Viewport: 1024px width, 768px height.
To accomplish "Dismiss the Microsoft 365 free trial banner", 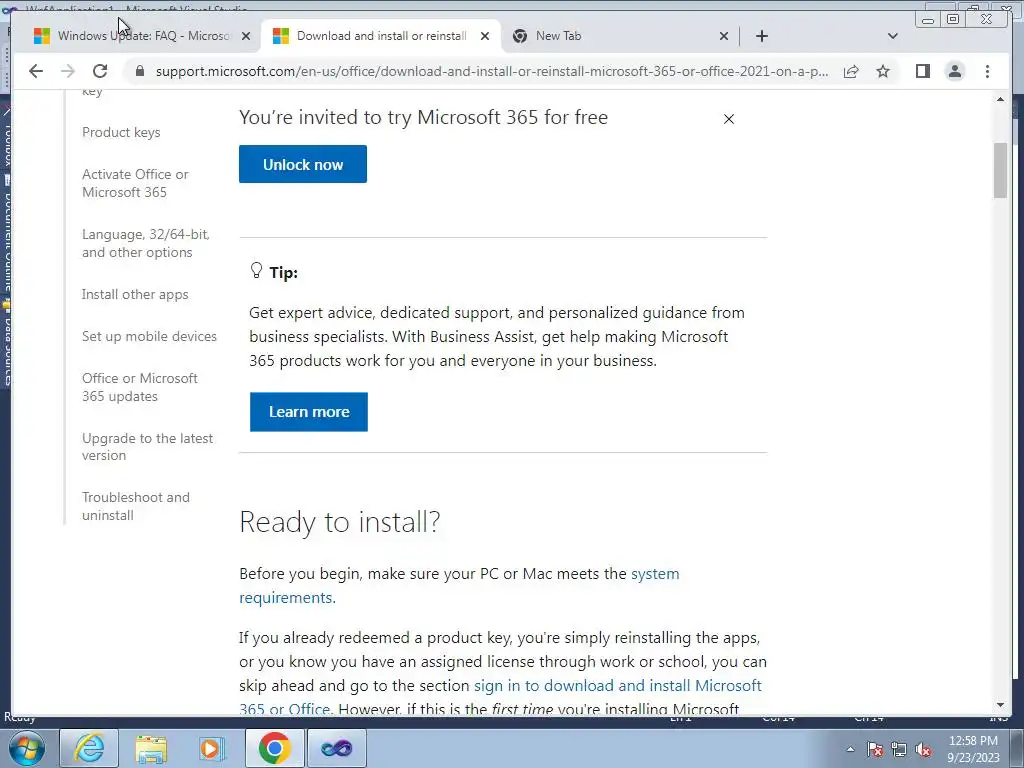I will (x=729, y=119).
